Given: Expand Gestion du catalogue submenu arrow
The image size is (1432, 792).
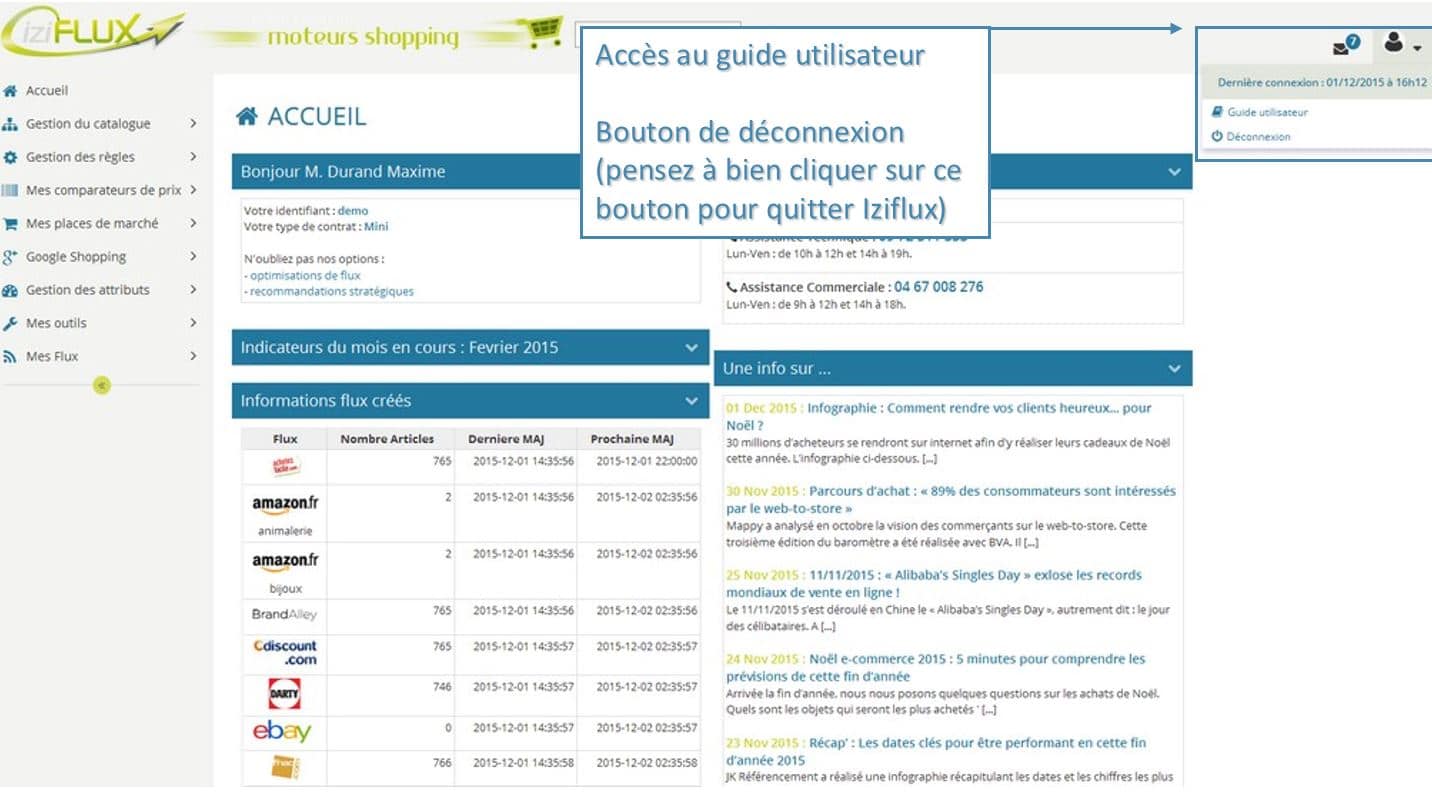Looking at the screenshot, I should point(193,124).
